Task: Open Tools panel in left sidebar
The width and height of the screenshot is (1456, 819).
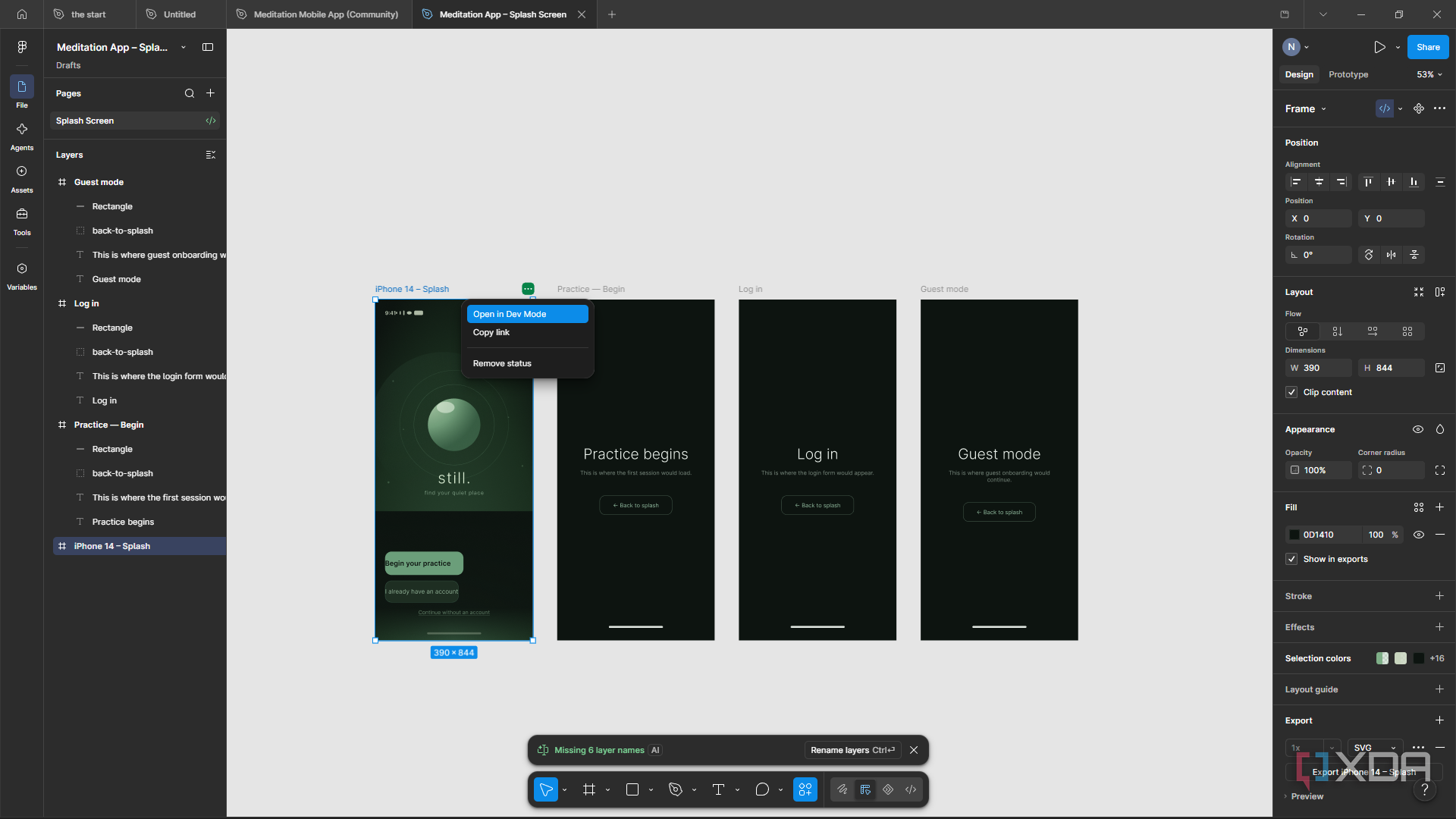Action: [x=22, y=221]
